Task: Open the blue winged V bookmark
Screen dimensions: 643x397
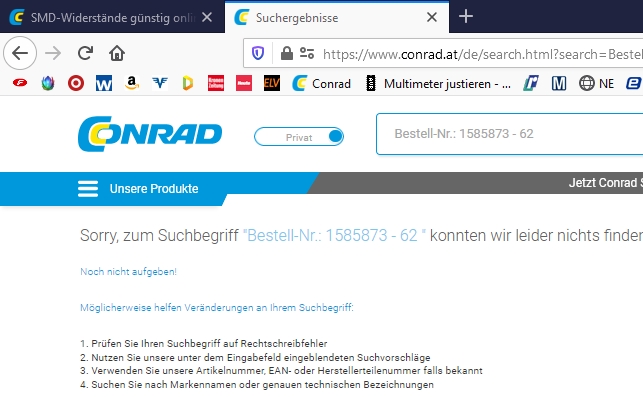Action: tap(160, 83)
